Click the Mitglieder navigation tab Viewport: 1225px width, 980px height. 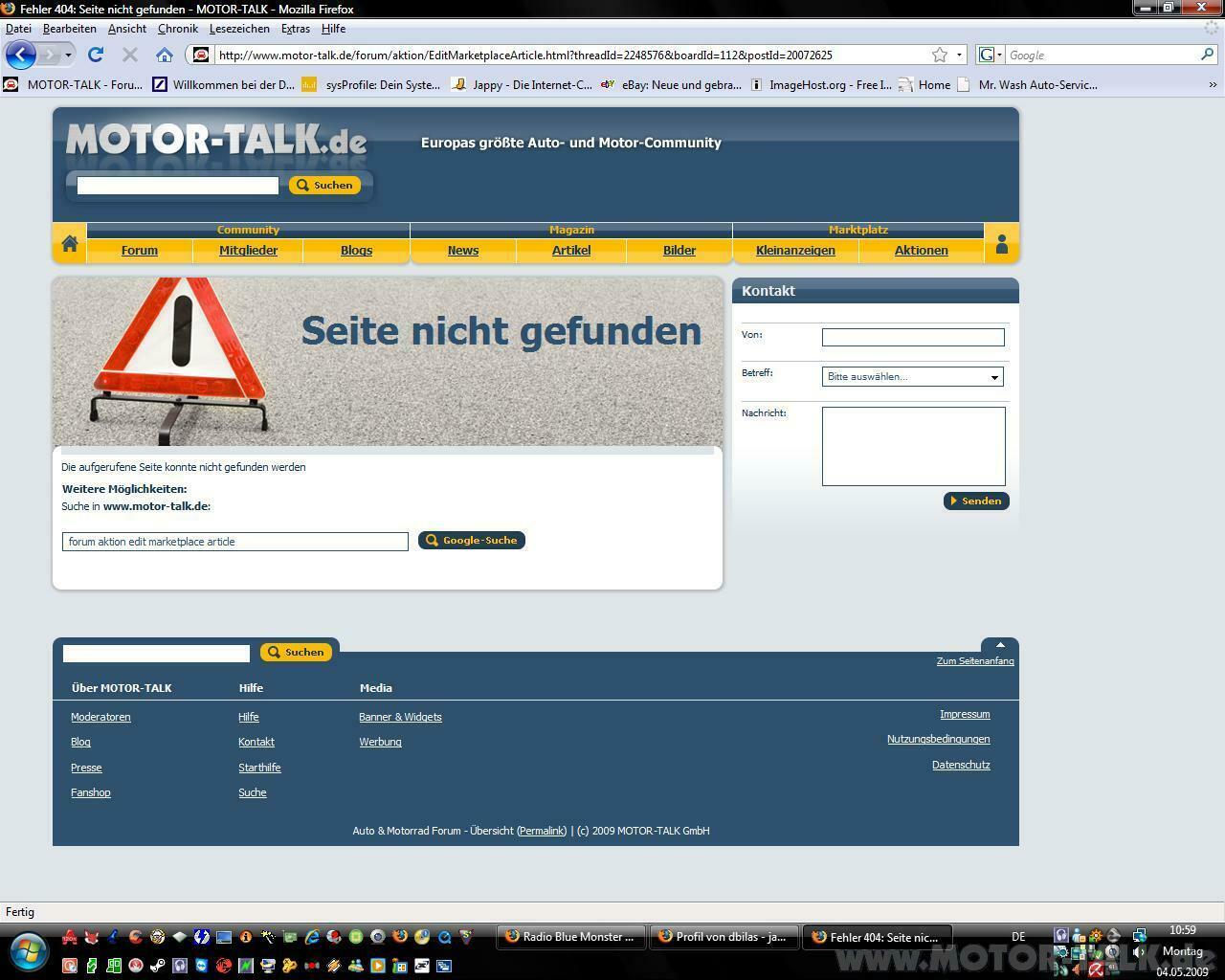click(x=248, y=250)
